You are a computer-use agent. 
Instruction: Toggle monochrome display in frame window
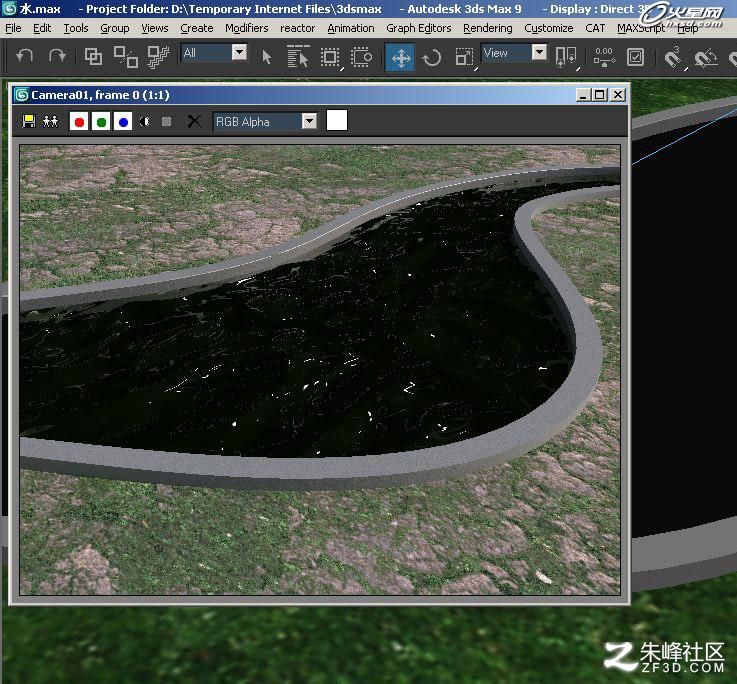pos(166,122)
